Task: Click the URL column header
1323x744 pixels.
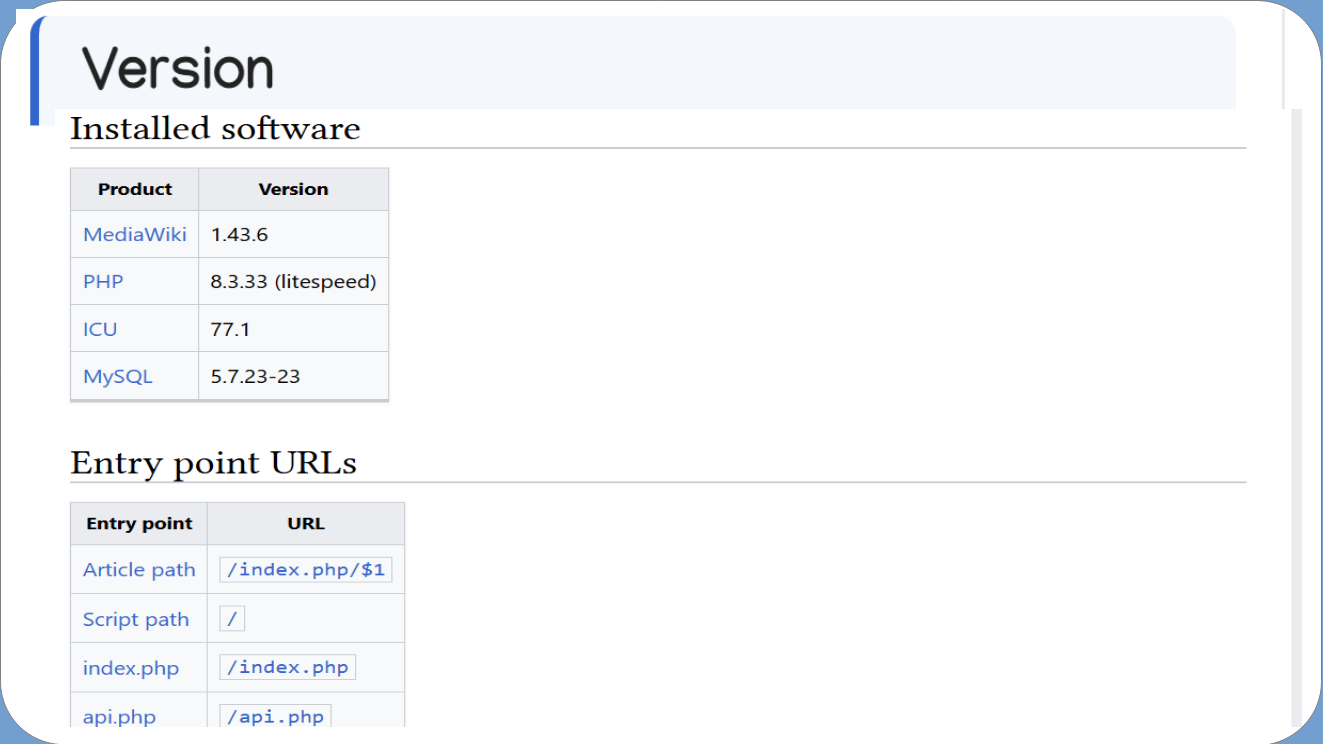Action: click(x=306, y=523)
